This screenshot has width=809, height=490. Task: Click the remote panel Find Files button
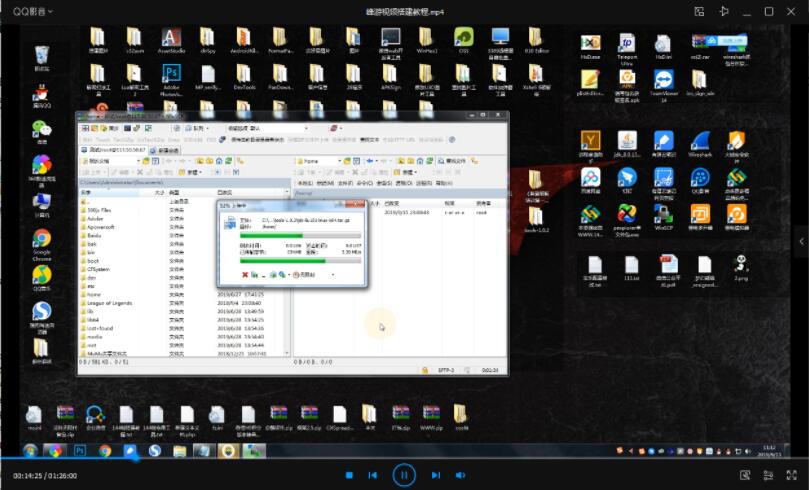[451, 161]
